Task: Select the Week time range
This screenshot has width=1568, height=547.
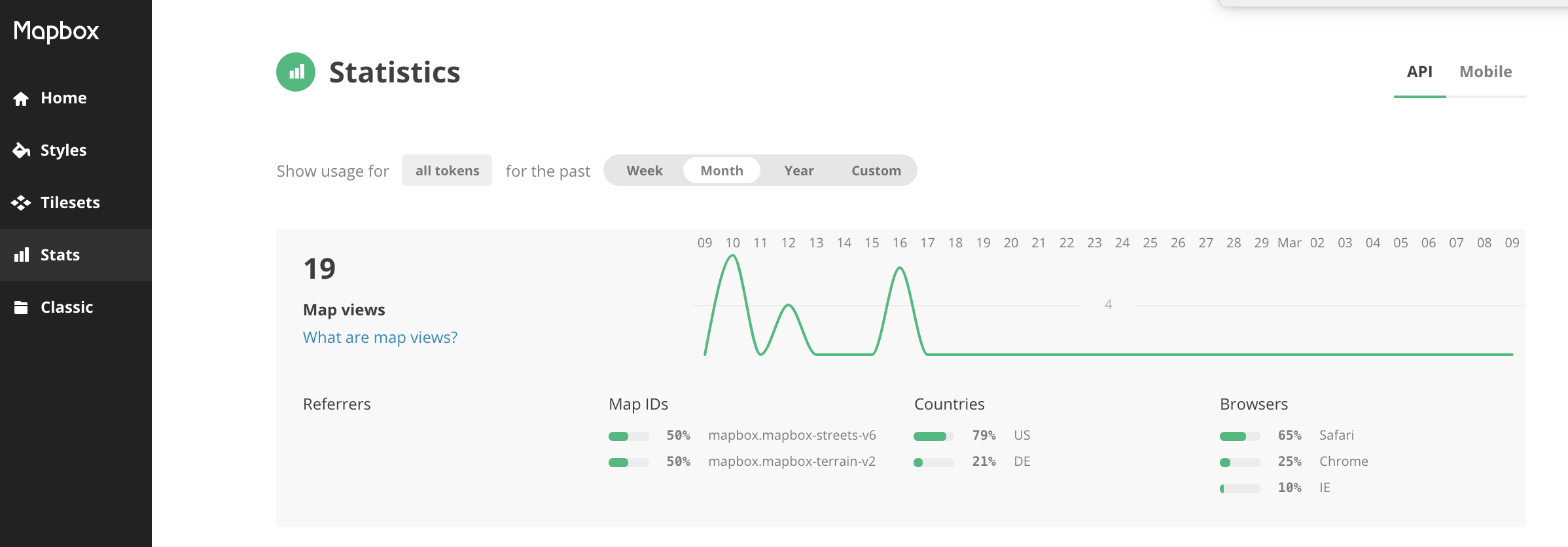Action: [x=645, y=170]
